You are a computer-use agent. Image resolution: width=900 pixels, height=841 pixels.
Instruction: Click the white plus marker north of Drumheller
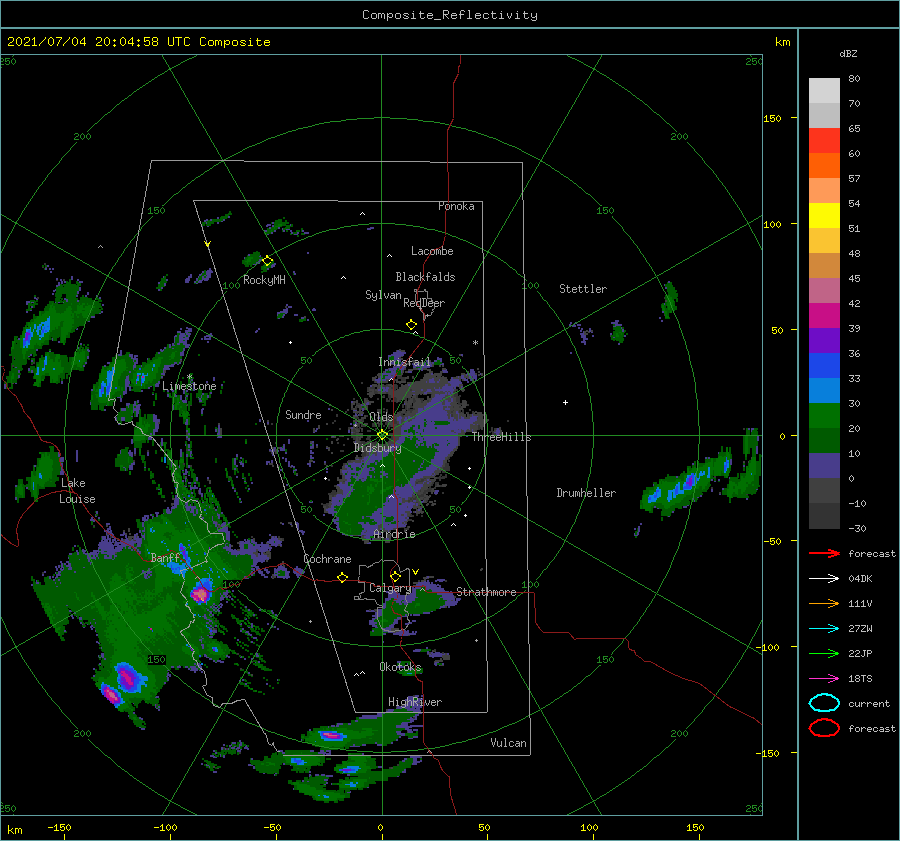(x=565, y=402)
